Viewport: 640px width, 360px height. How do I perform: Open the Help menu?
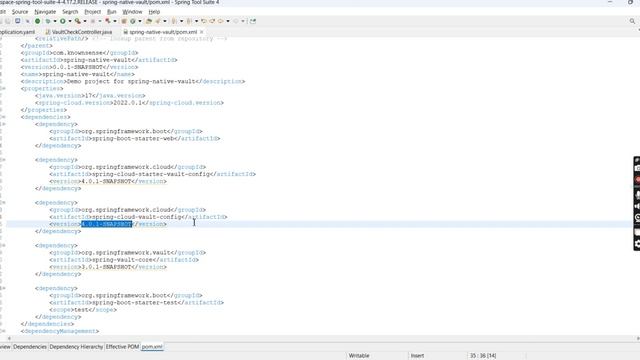click(154, 12)
